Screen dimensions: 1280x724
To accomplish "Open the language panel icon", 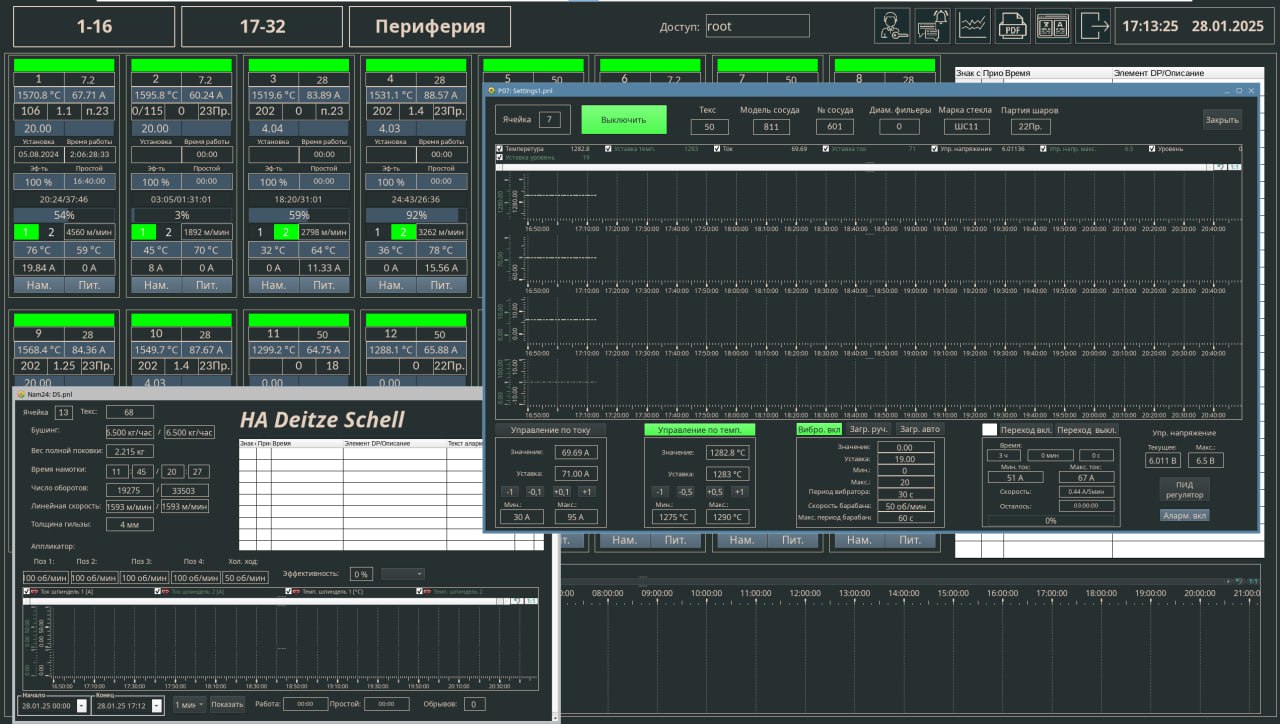I will point(1053,26).
